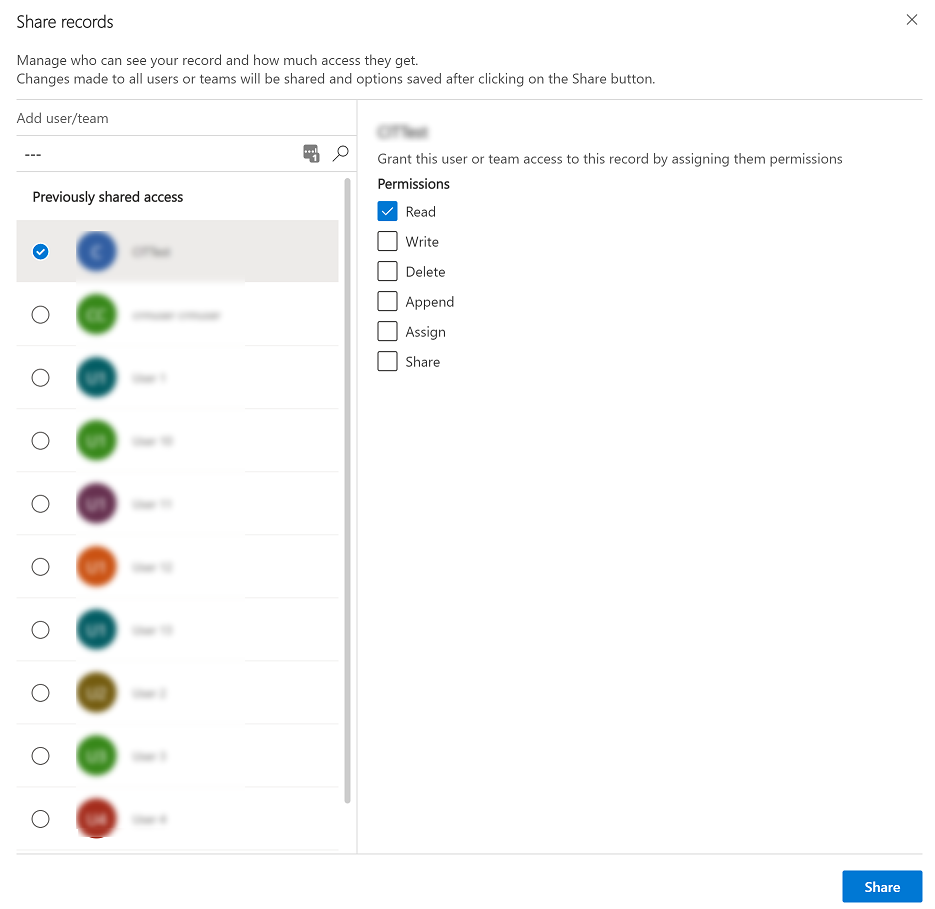Tick the Append permission checkbox
Screen dimensions: 935x909
[x=387, y=301]
